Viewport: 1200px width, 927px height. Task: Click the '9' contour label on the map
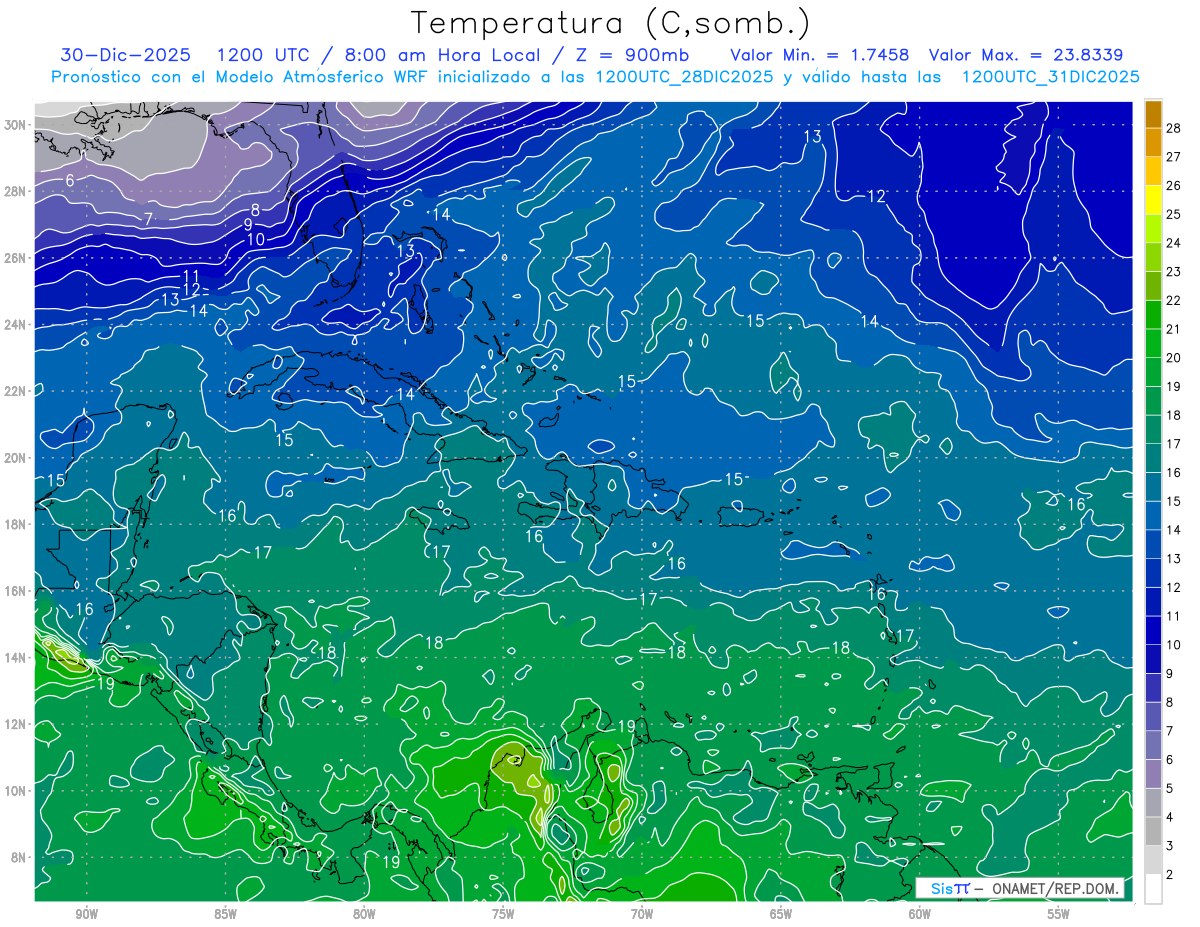pyautogui.click(x=248, y=225)
